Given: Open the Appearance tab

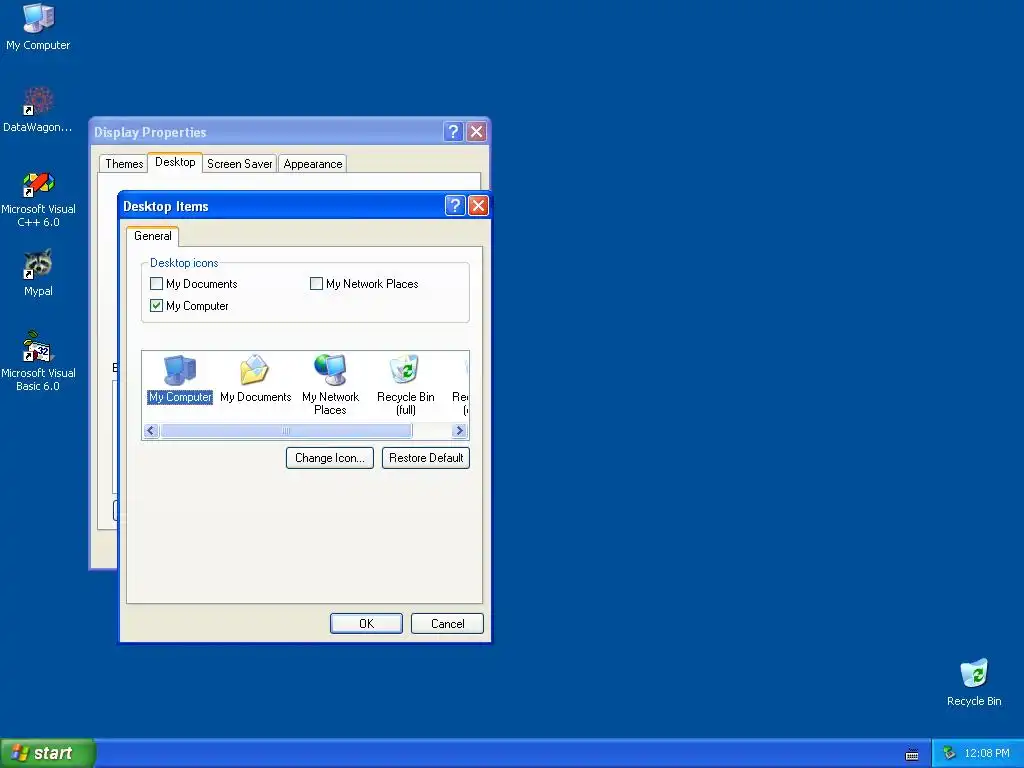Looking at the screenshot, I should tap(313, 164).
